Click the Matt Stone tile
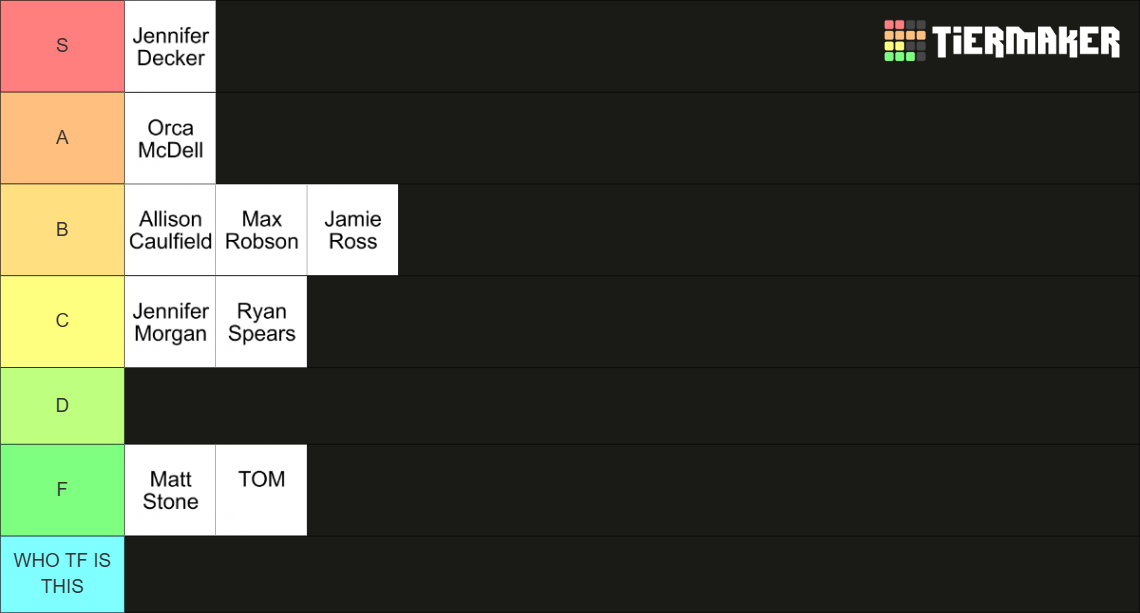Screen dimensions: 1140x613 [x=170, y=490]
